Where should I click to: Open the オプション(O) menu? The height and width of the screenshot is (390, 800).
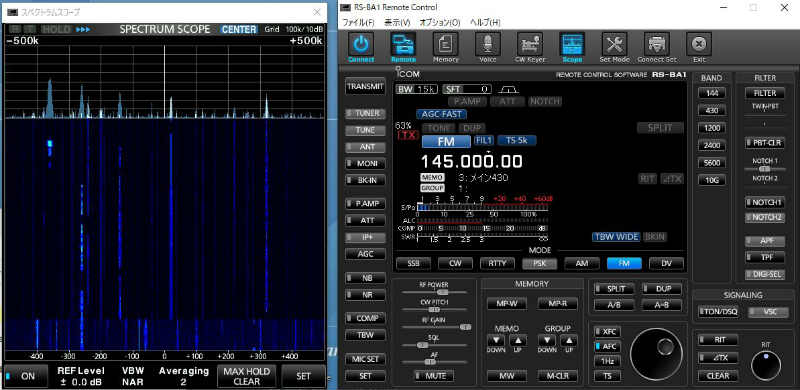pos(439,23)
